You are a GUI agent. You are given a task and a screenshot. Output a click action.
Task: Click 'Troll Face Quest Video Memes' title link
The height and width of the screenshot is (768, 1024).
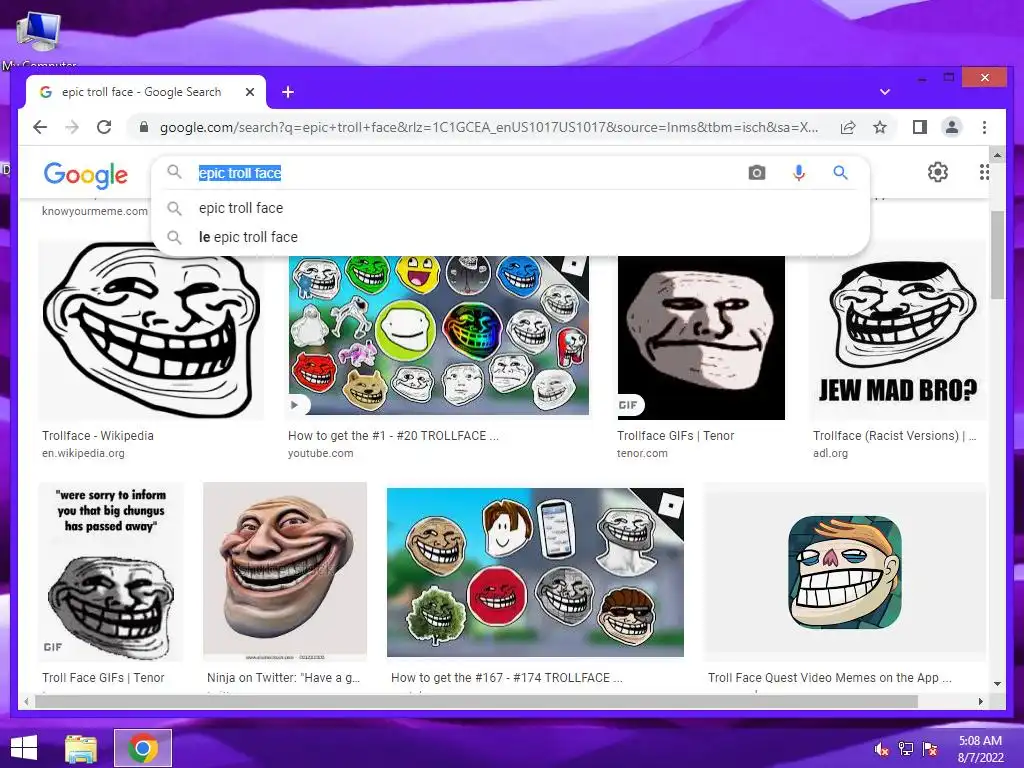pos(829,678)
